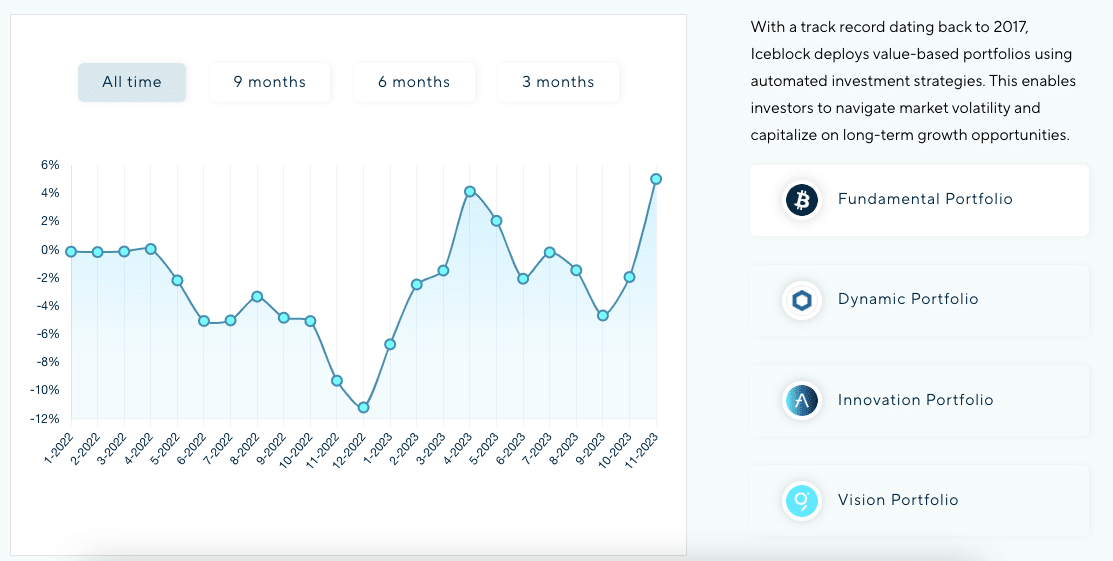Select the Dynamic Portfolio label

click(908, 300)
